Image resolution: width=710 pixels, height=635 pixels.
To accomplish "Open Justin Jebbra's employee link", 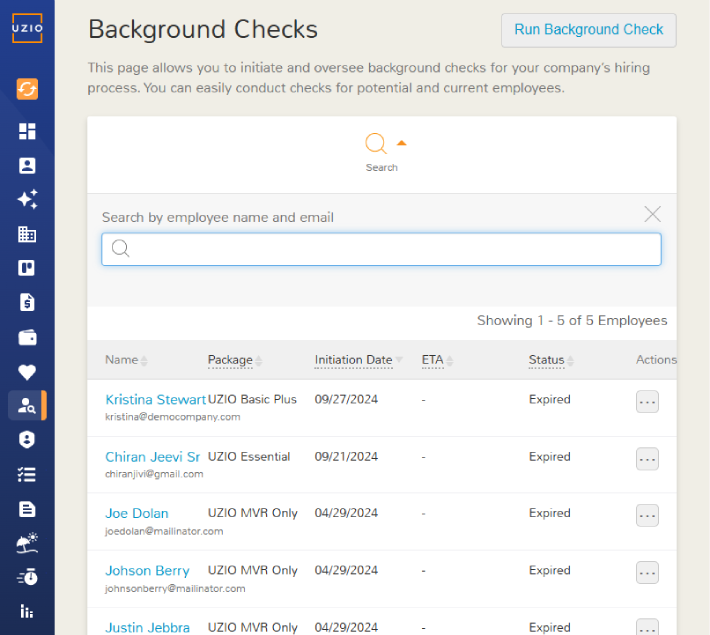I will point(147,627).
